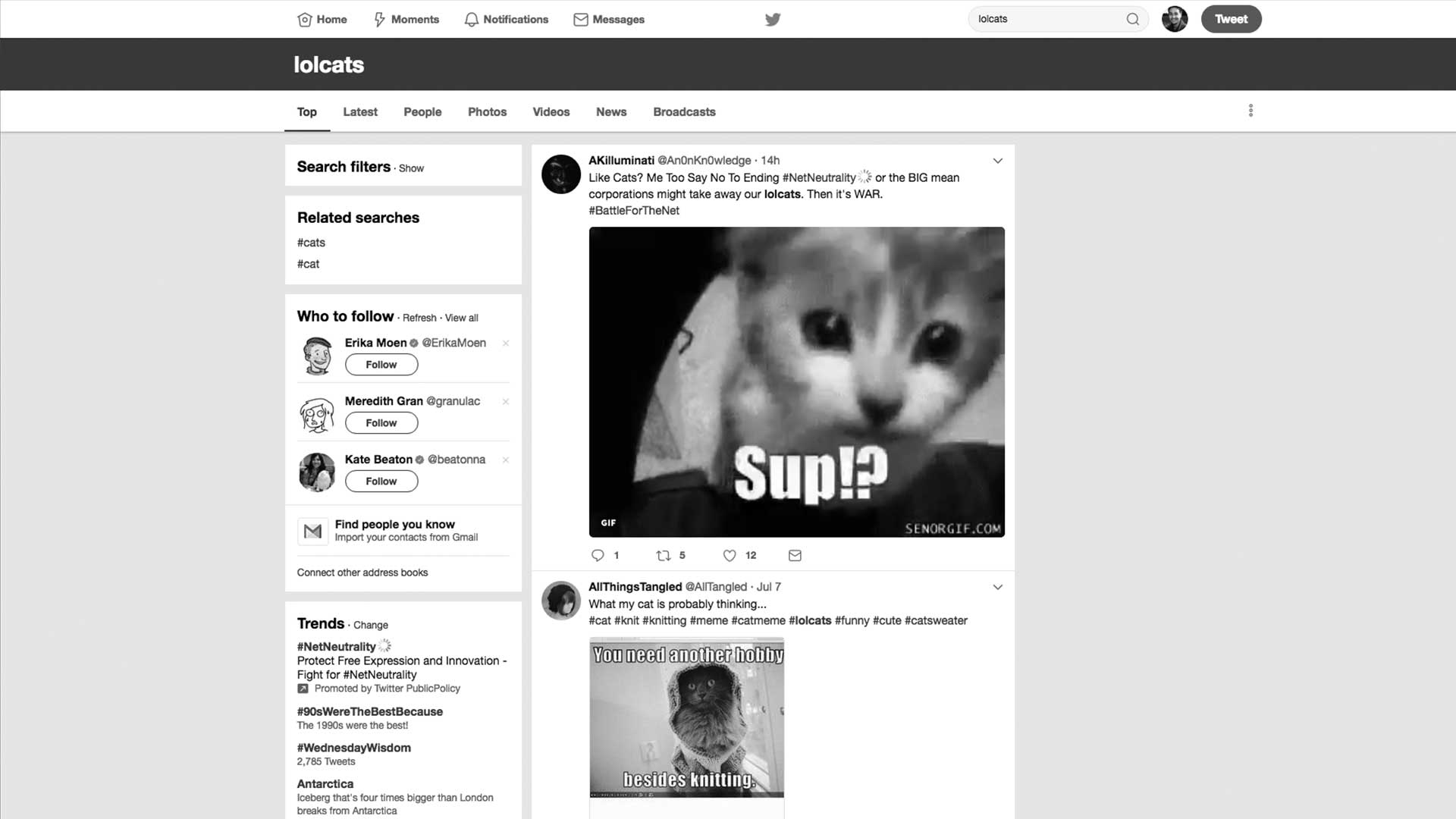
Task: Click the Messages envelope icon
Action: click(581, 20)
